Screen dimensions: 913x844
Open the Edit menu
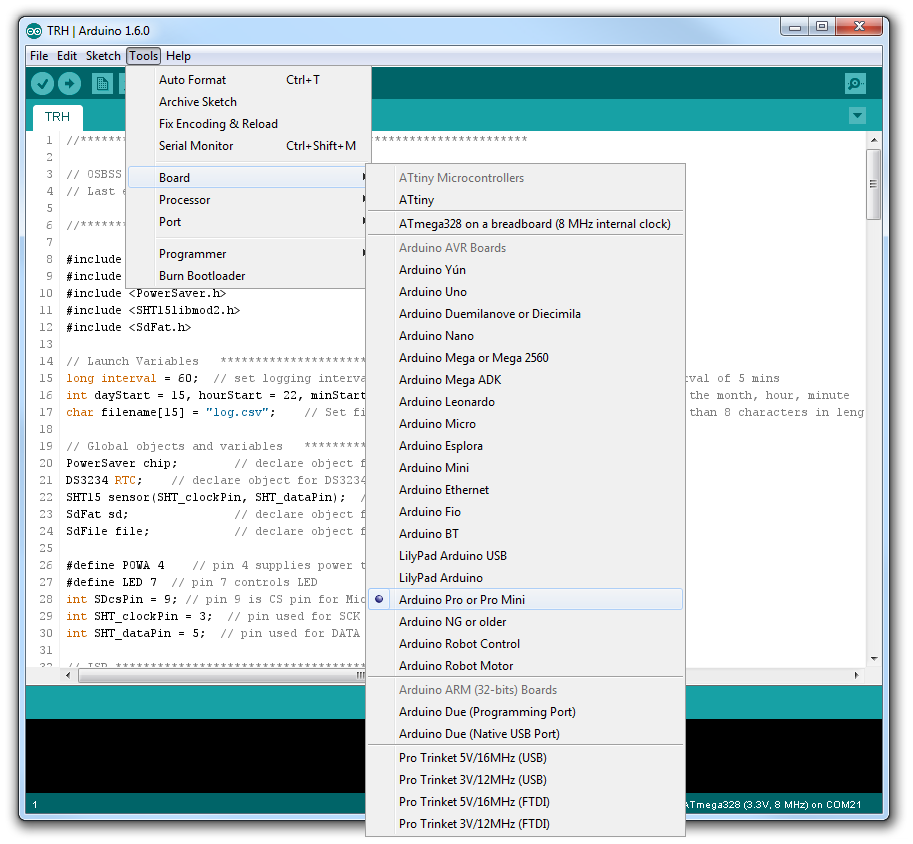67,56
